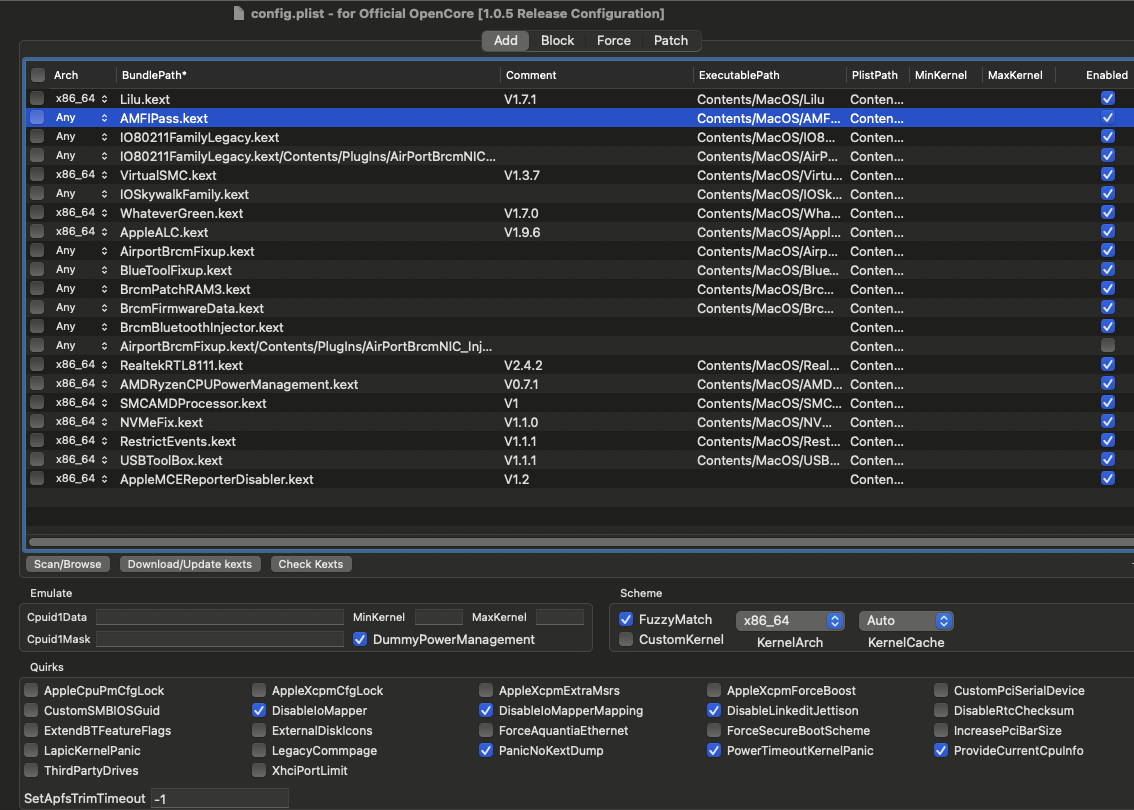This screenshot has height=810, width=1134.
Task: Select the Force tab
Action: click(613, 40)
